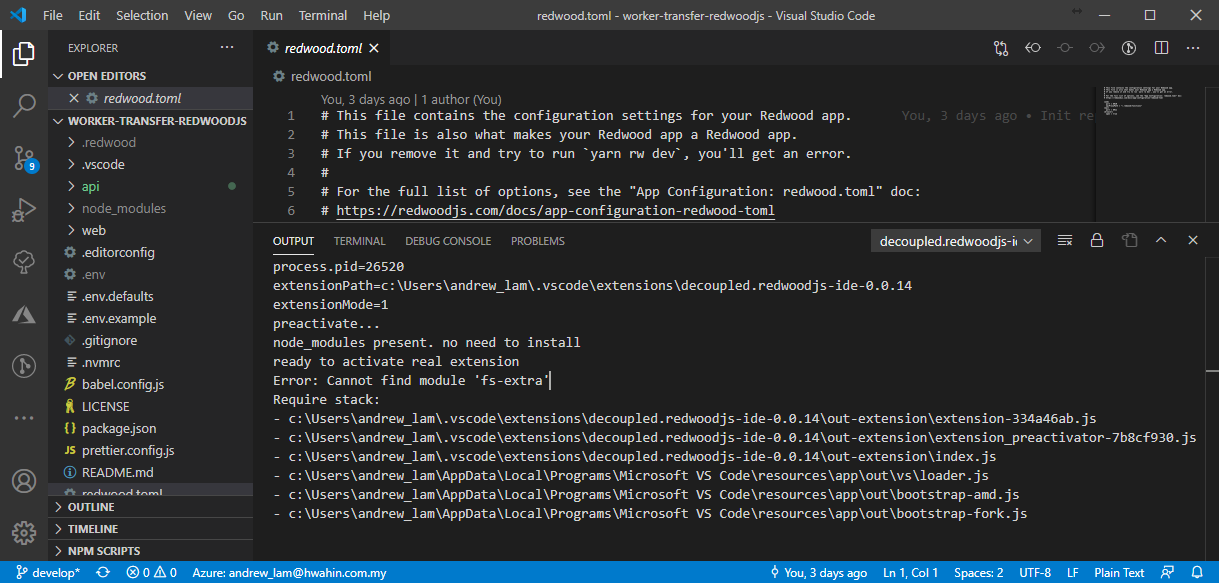
Task: Switch to the Debug Console tab
Action: click(448, 241)
